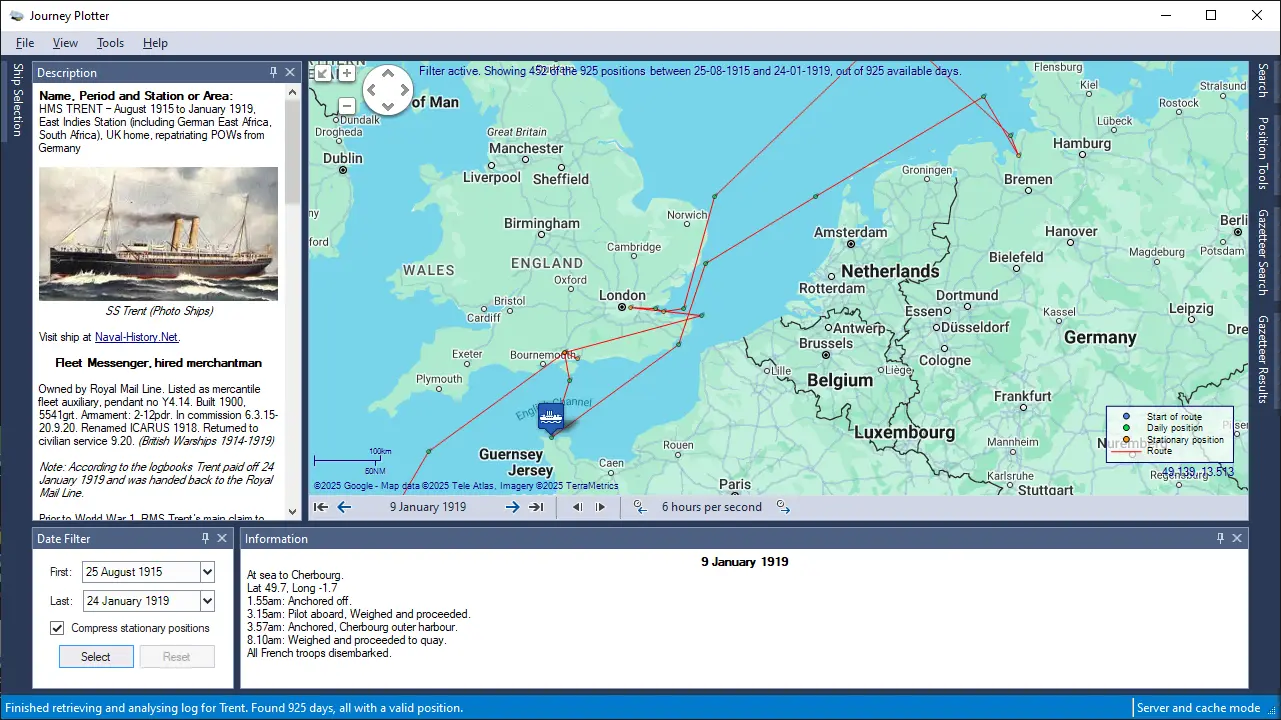
Task: Click the route point near Norwich on the map
Action: pos(714,196)
